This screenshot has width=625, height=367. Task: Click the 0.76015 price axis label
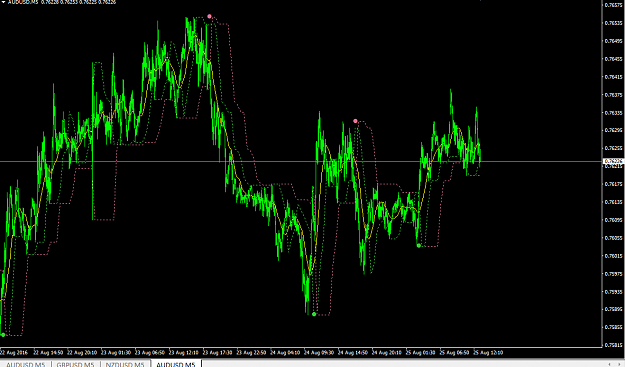tap(613, 255)
